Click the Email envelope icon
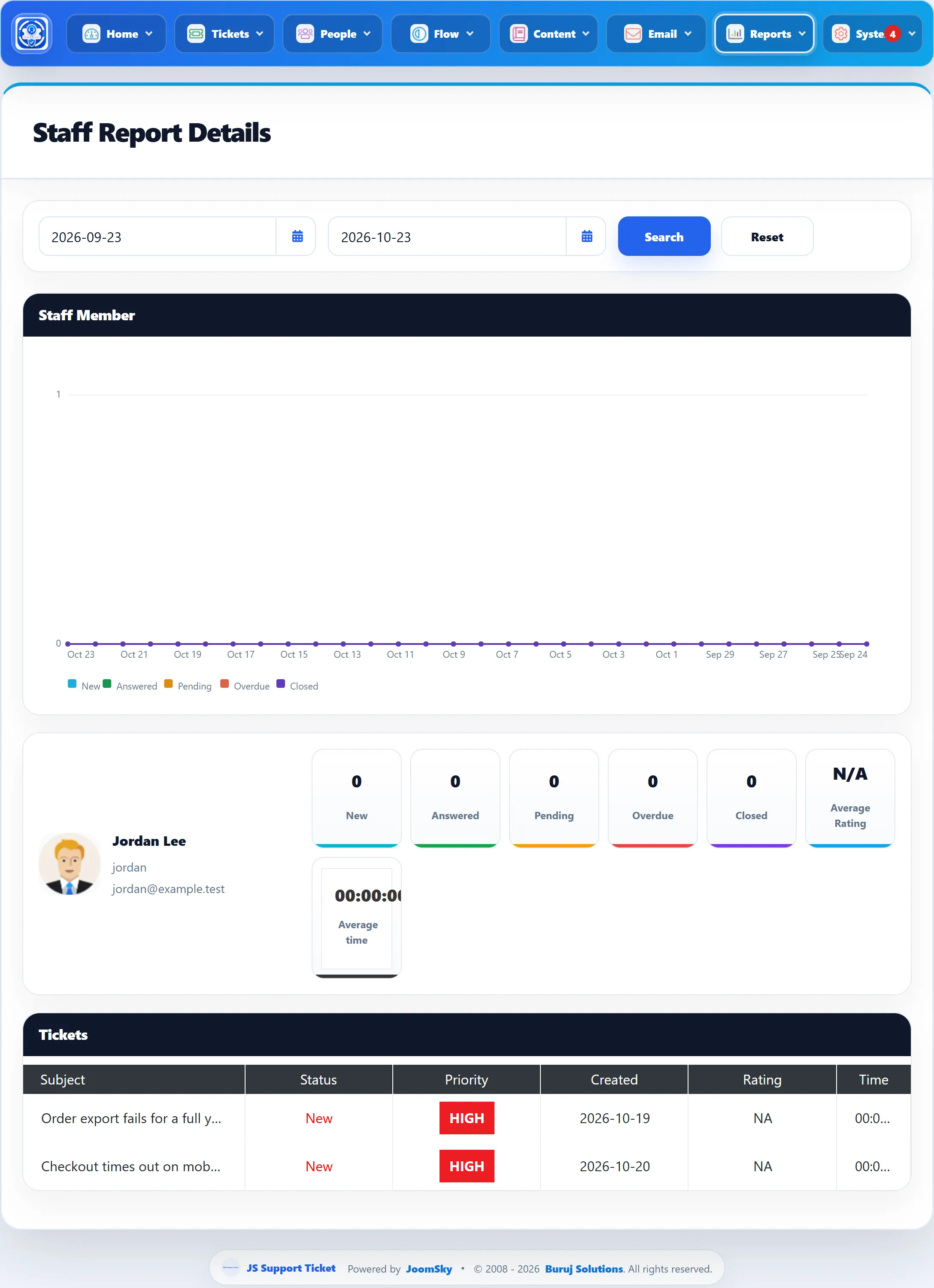This screenshot has height=1288, width=934. pyautogui.click(x=633, y=34)
